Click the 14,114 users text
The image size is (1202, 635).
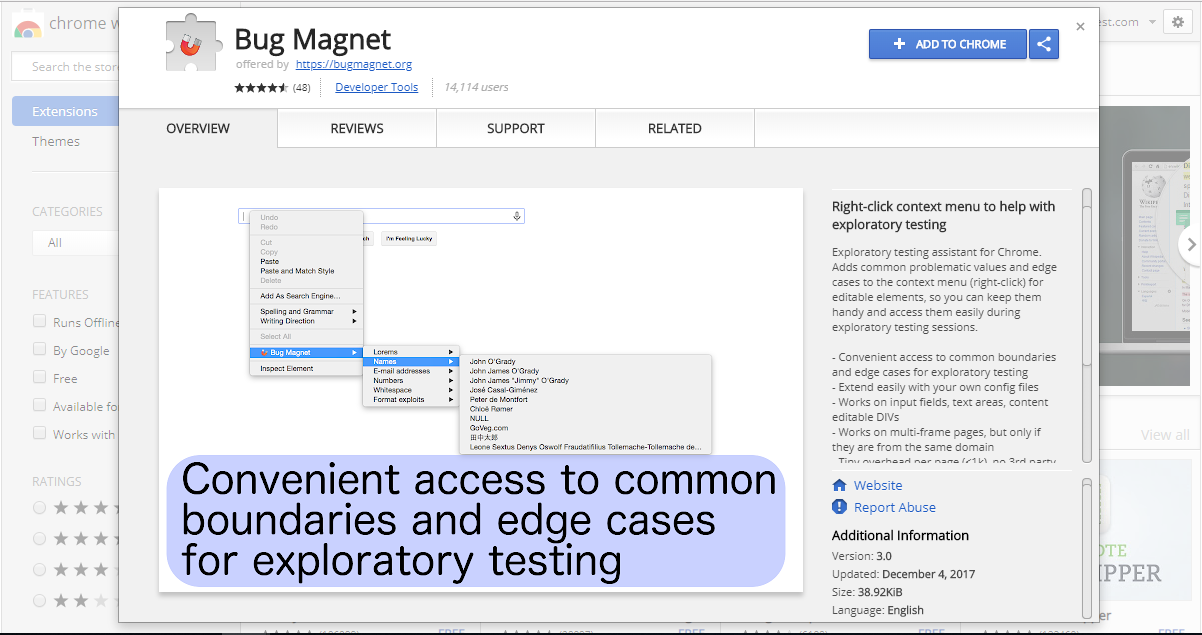click(x=476, y=87)
